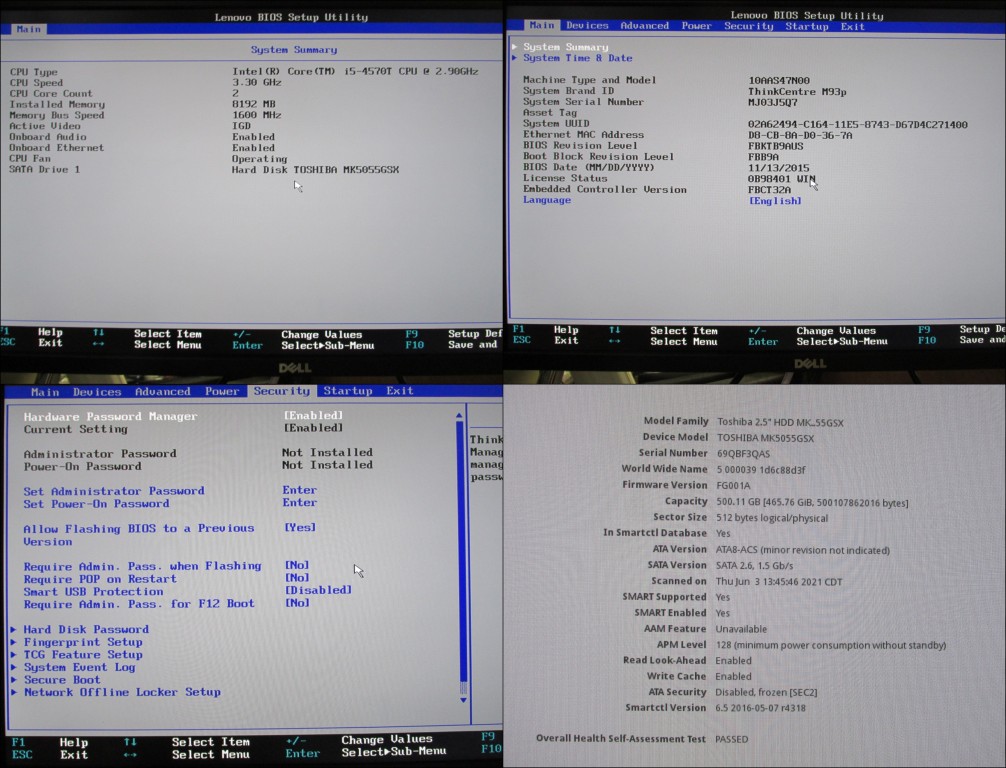
Task: Switch to Devices tab beside highlighted Main tab
Action: tap(587, 26)
